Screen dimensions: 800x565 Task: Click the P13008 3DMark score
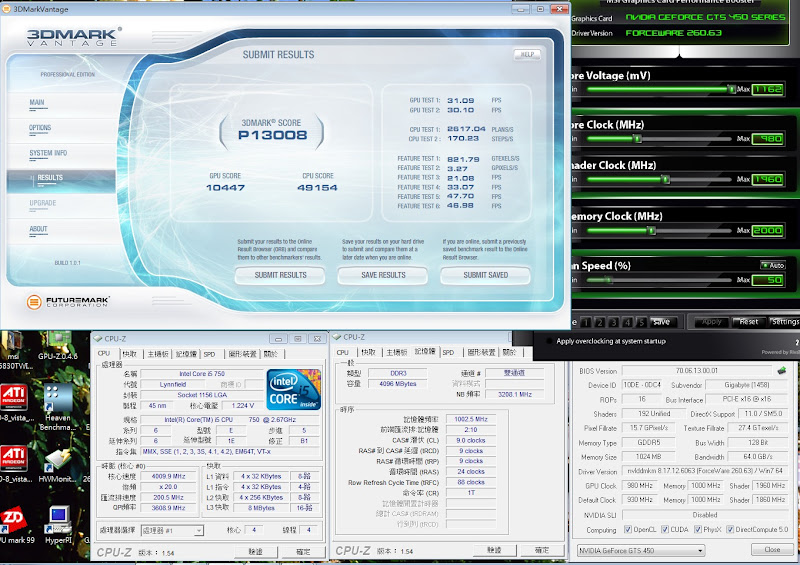272,135
